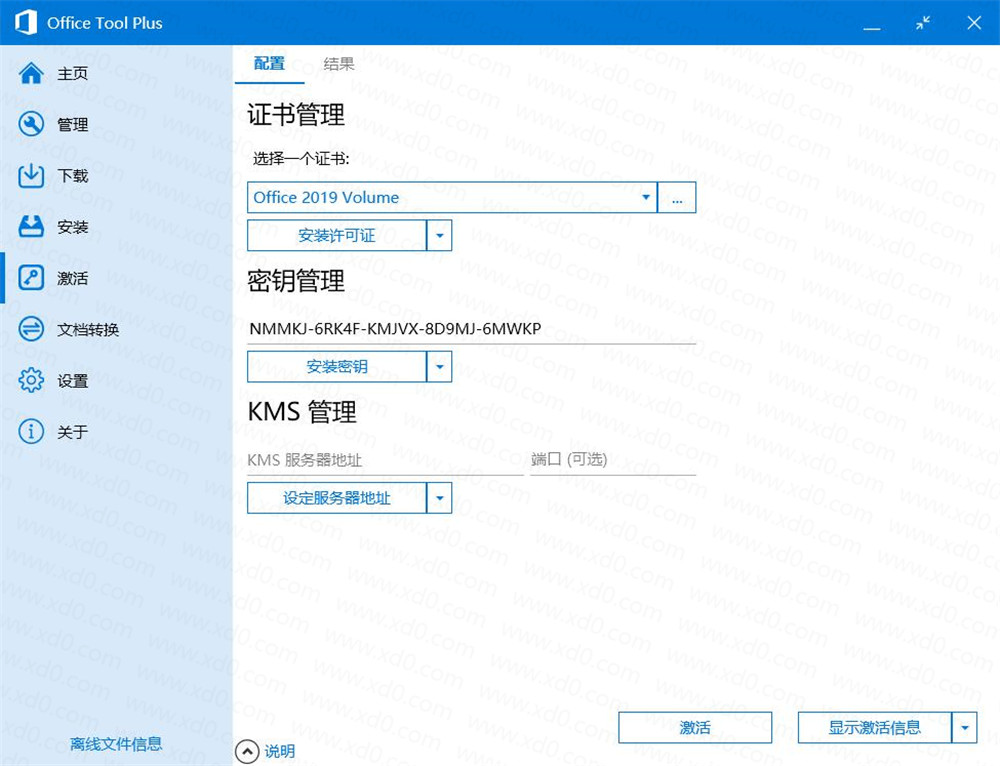This screenshot has width=1000, height=766.
Task: Click the key icon beside 激活
Action: pos(31,278)
